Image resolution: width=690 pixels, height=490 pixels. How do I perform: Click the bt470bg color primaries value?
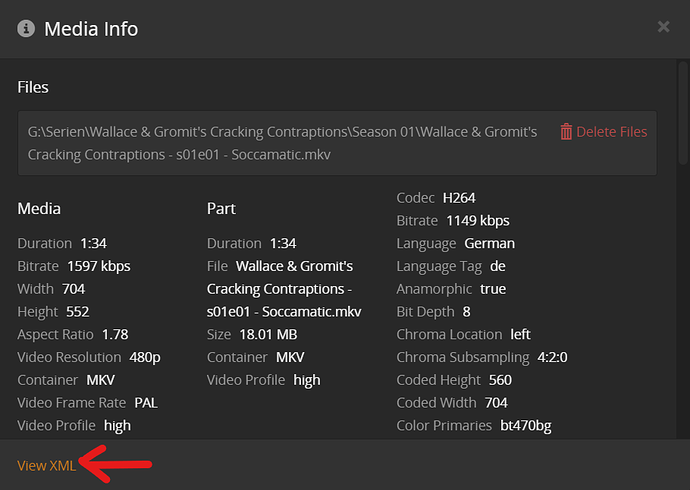click(x=525, y=425)
